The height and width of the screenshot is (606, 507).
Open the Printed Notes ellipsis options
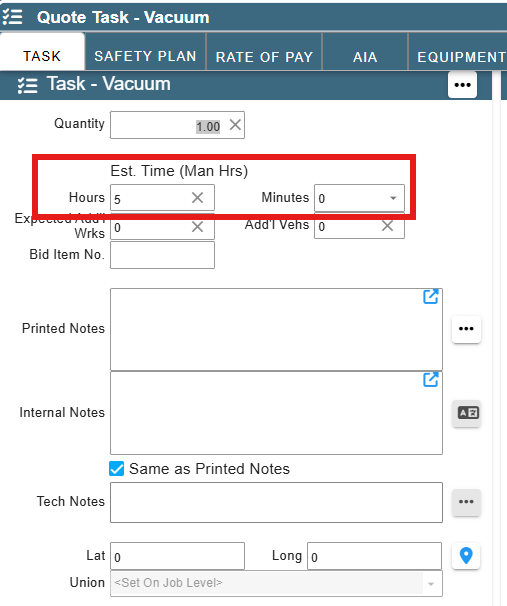point(466,329)
